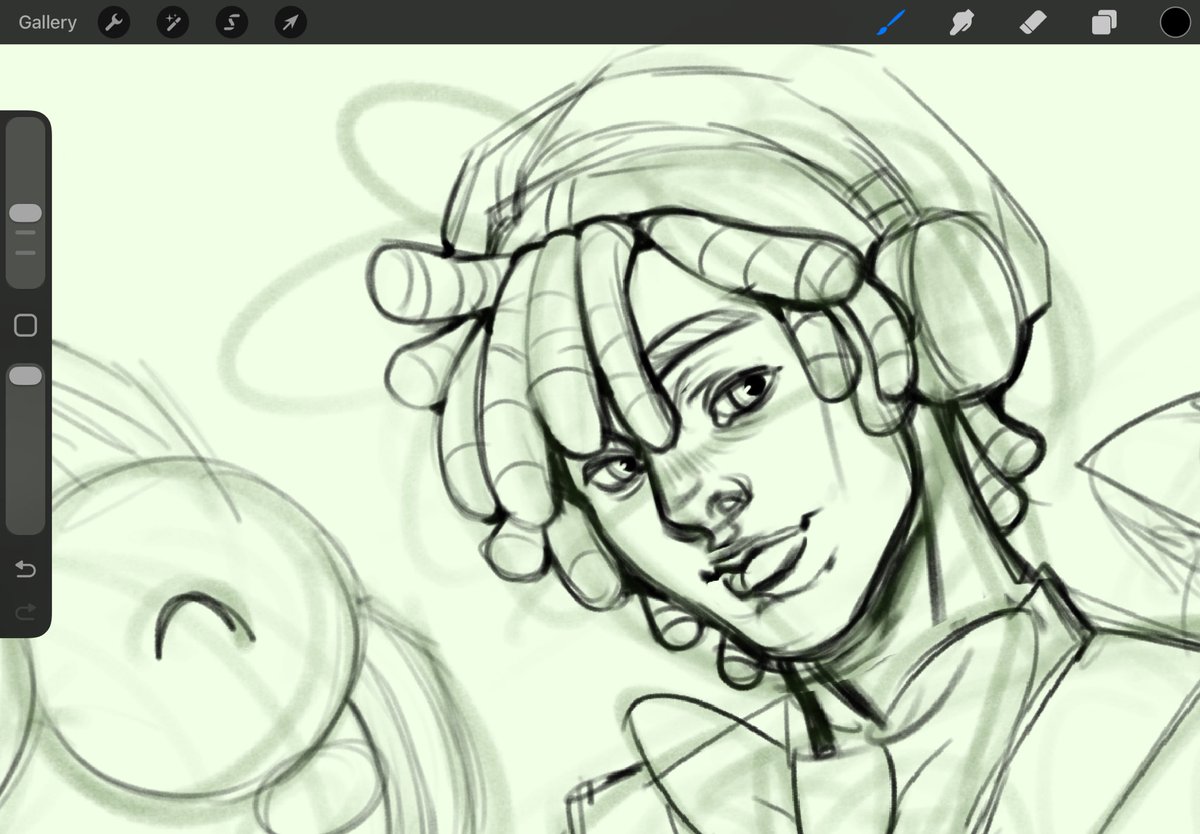Tap the brush opacity slider handle
The image size is (1200, 834).
click(26, 375)
